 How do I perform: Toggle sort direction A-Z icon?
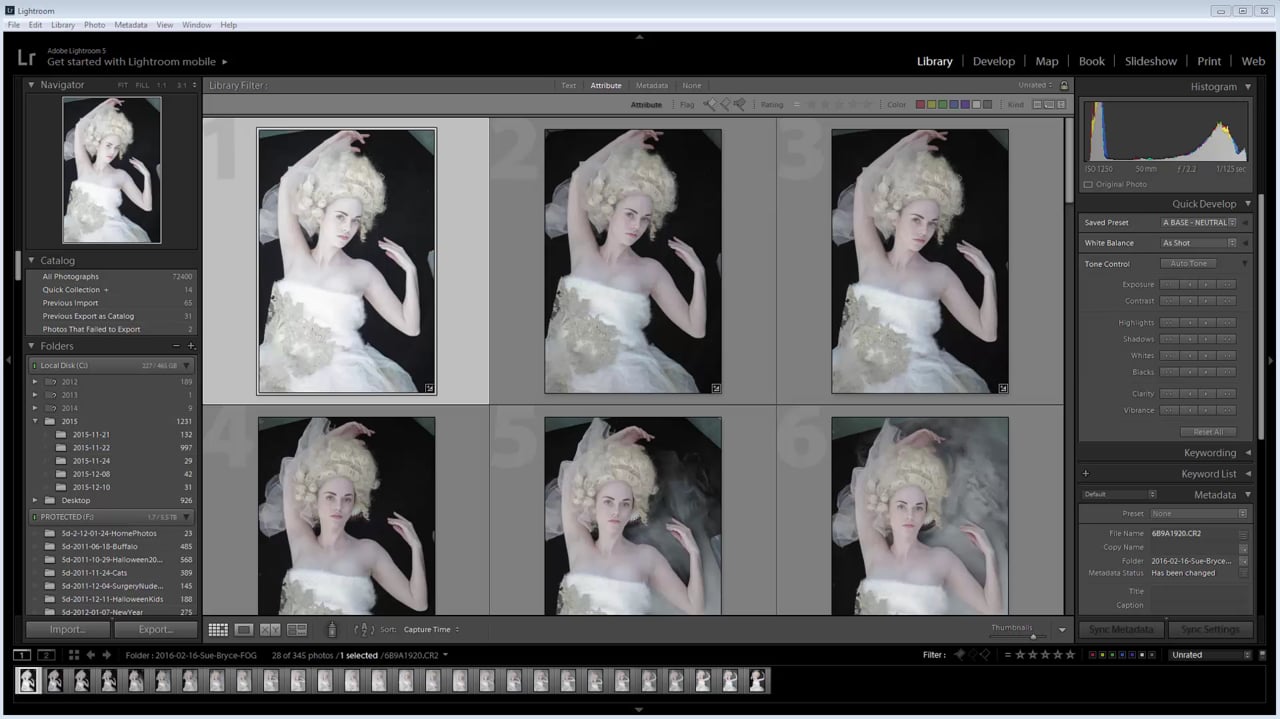364,630
